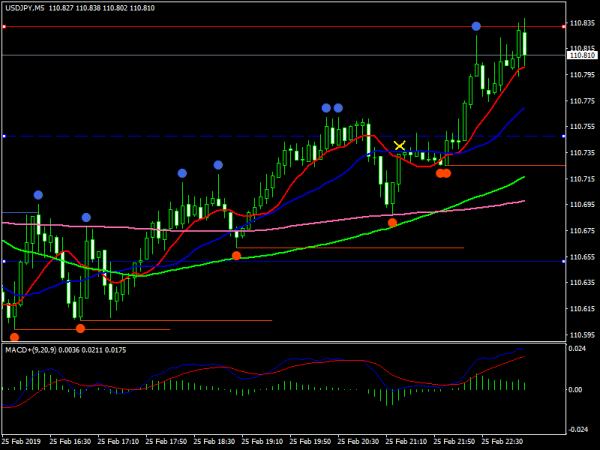600x450 pixels.
Task: Click the OHLC quote values 110.827 110.838 110.802 110.810
Action: tap(102, 8)
